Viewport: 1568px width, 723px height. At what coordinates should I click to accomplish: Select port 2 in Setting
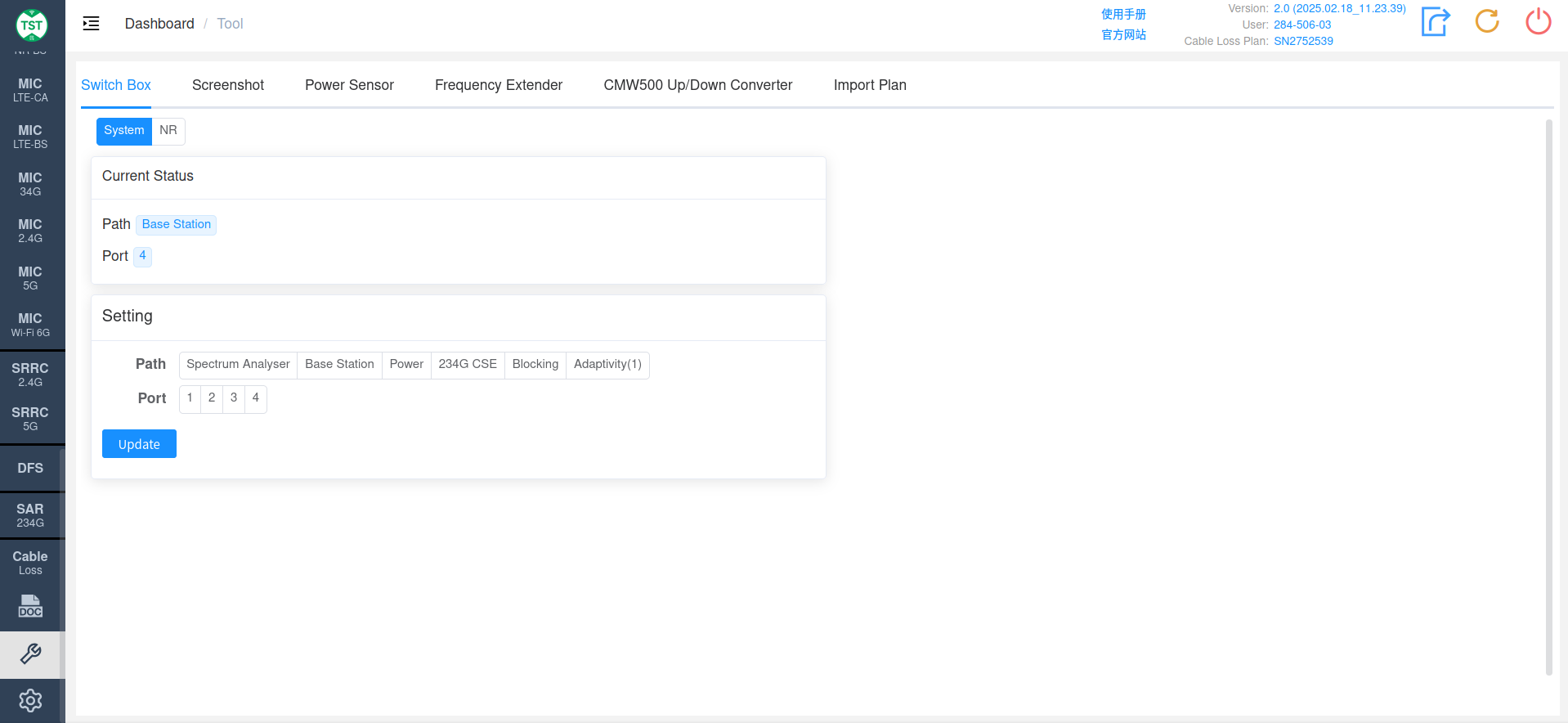coord(212,398)
